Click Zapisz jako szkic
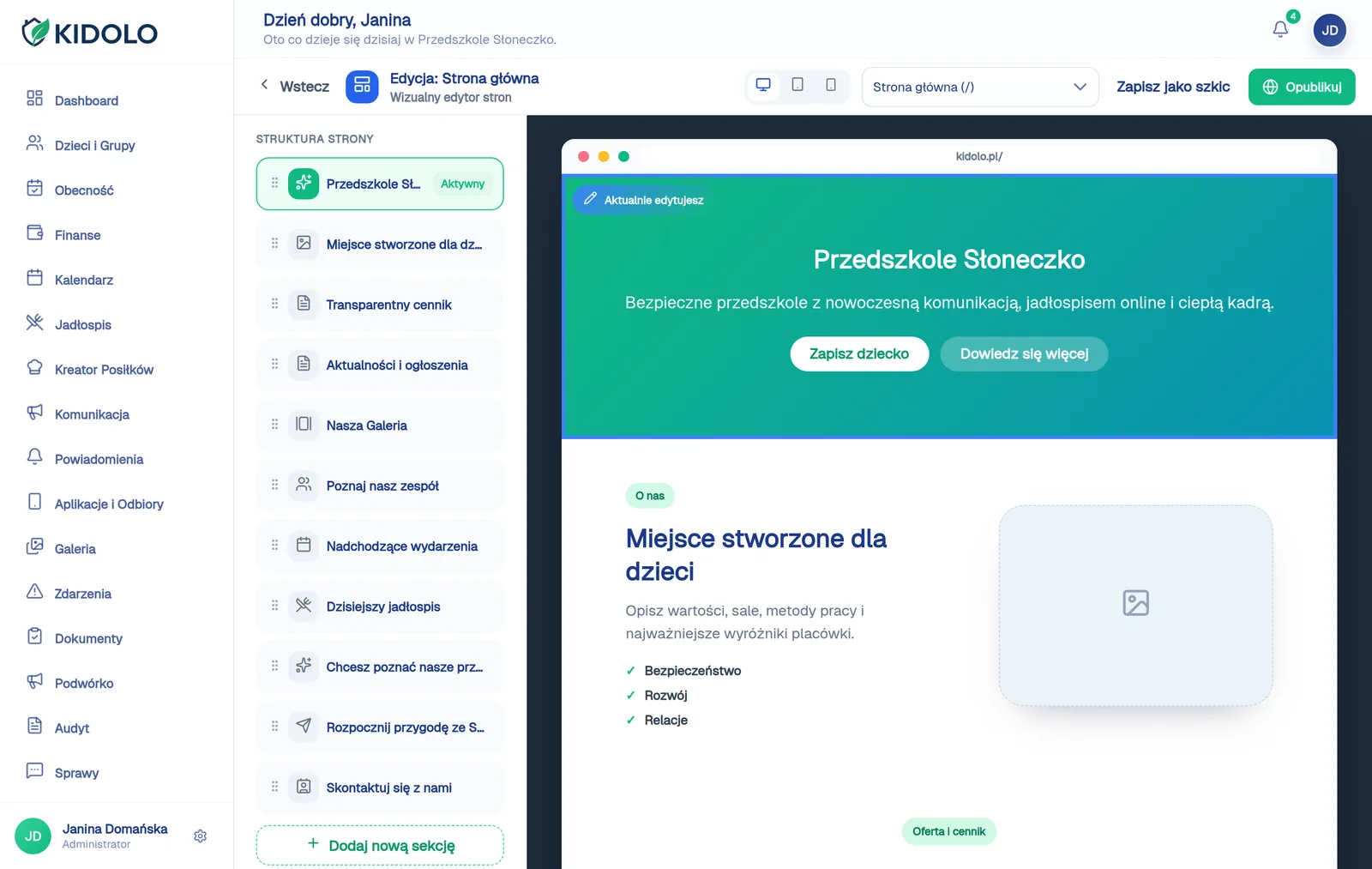1372x869 pixels. click(1173, 87)
